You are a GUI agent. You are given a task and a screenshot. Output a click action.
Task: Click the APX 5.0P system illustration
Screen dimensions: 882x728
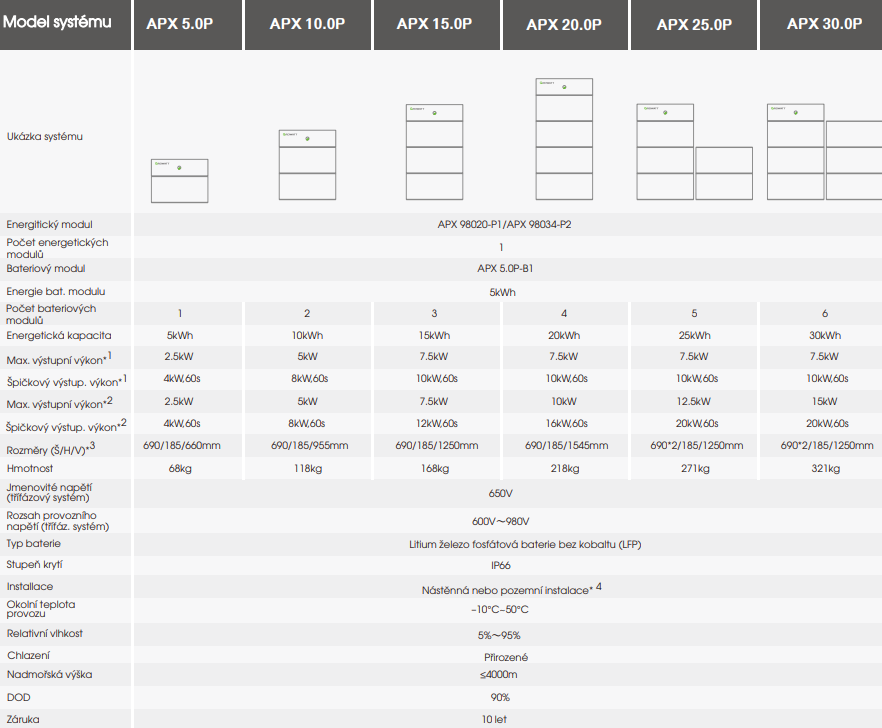pyautogui.click(x=179, y=181)
